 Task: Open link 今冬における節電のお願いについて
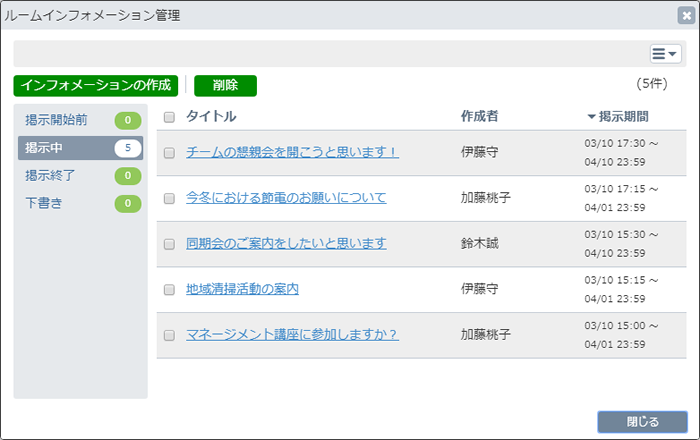point(286,197)
